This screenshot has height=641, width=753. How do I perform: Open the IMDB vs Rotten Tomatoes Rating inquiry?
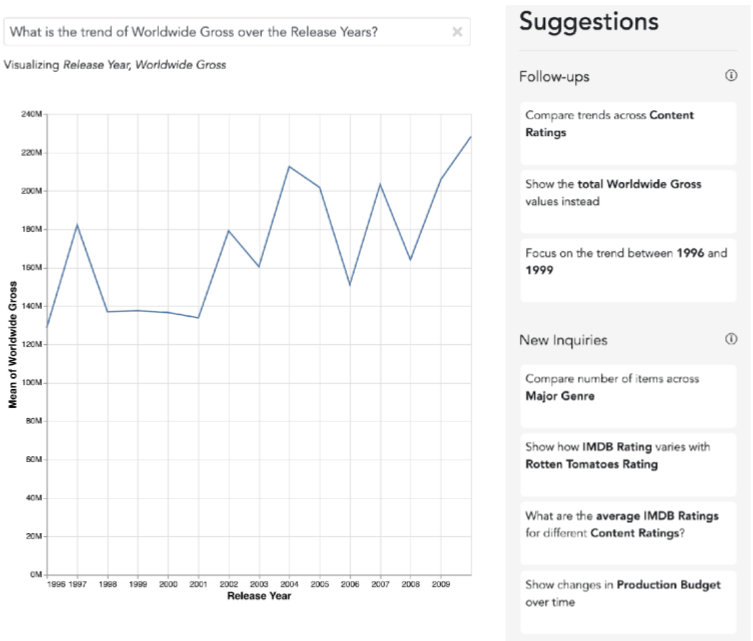pyautogui.click(x=628, y=457)
